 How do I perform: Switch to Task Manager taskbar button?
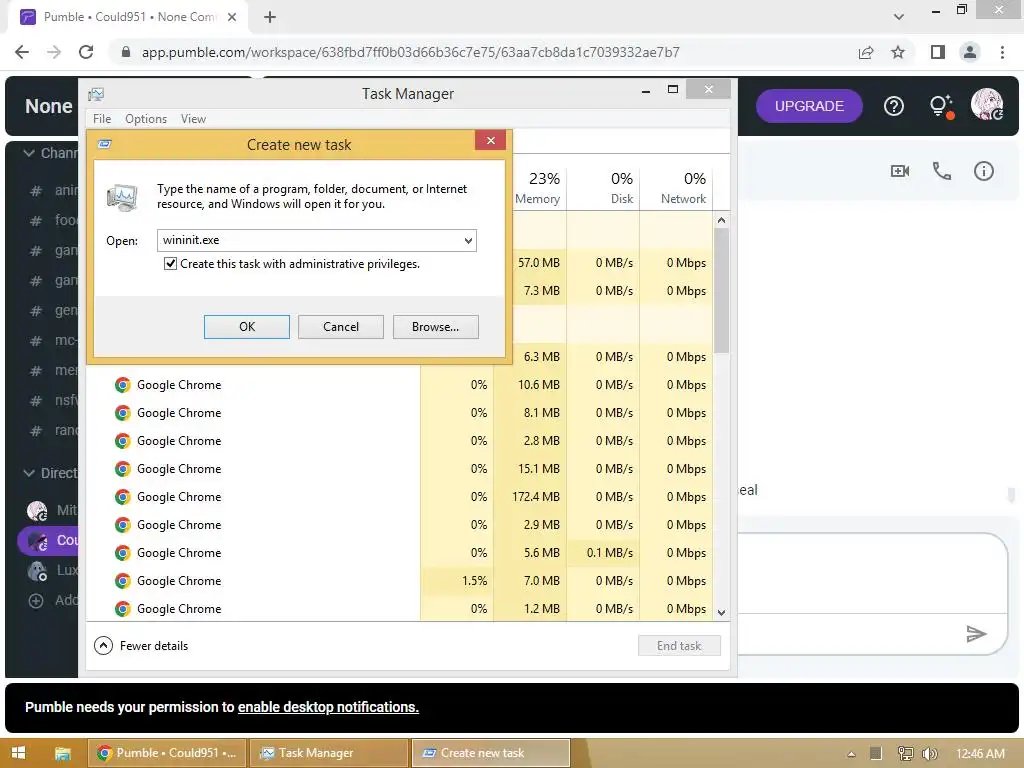pos(330,754)
